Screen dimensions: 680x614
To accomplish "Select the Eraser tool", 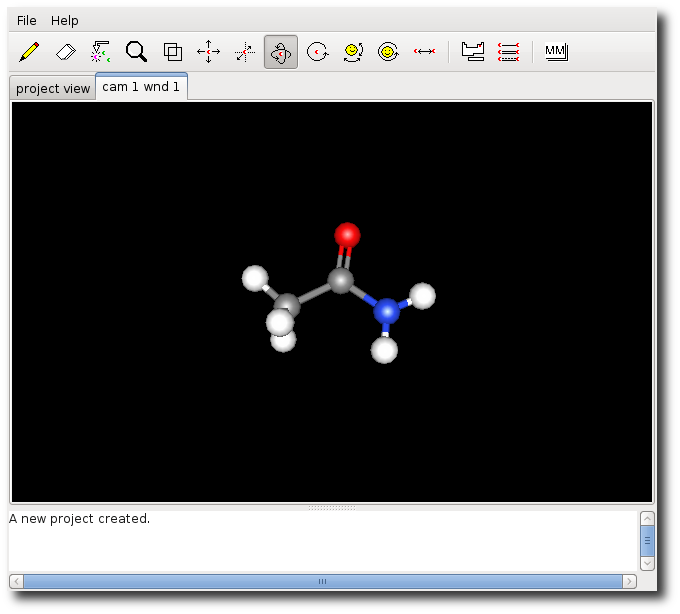I will [x=65, y=51].
